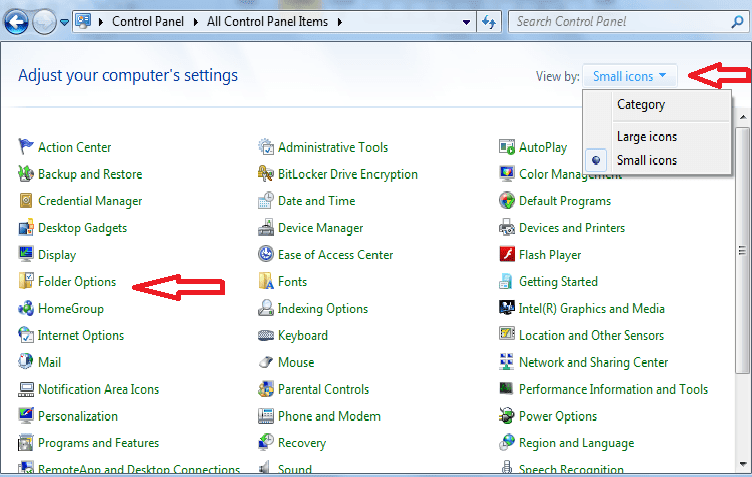The width and height of the screenshot is (752, 477).
Task: Open the Recovery icon
Action: 266,442
